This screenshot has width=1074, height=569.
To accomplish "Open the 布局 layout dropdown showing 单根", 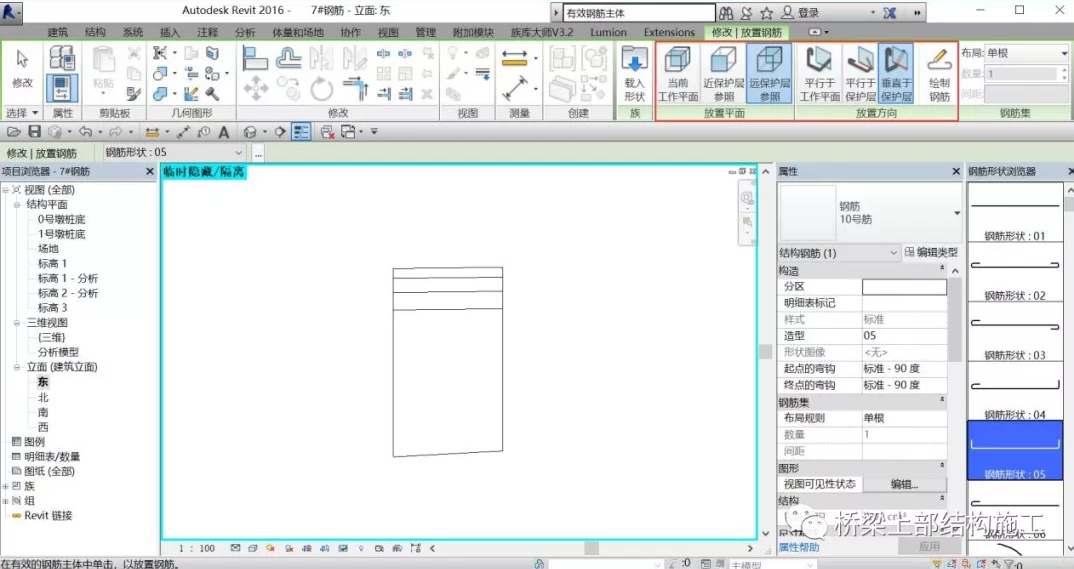I will (x=1026, y=53).
